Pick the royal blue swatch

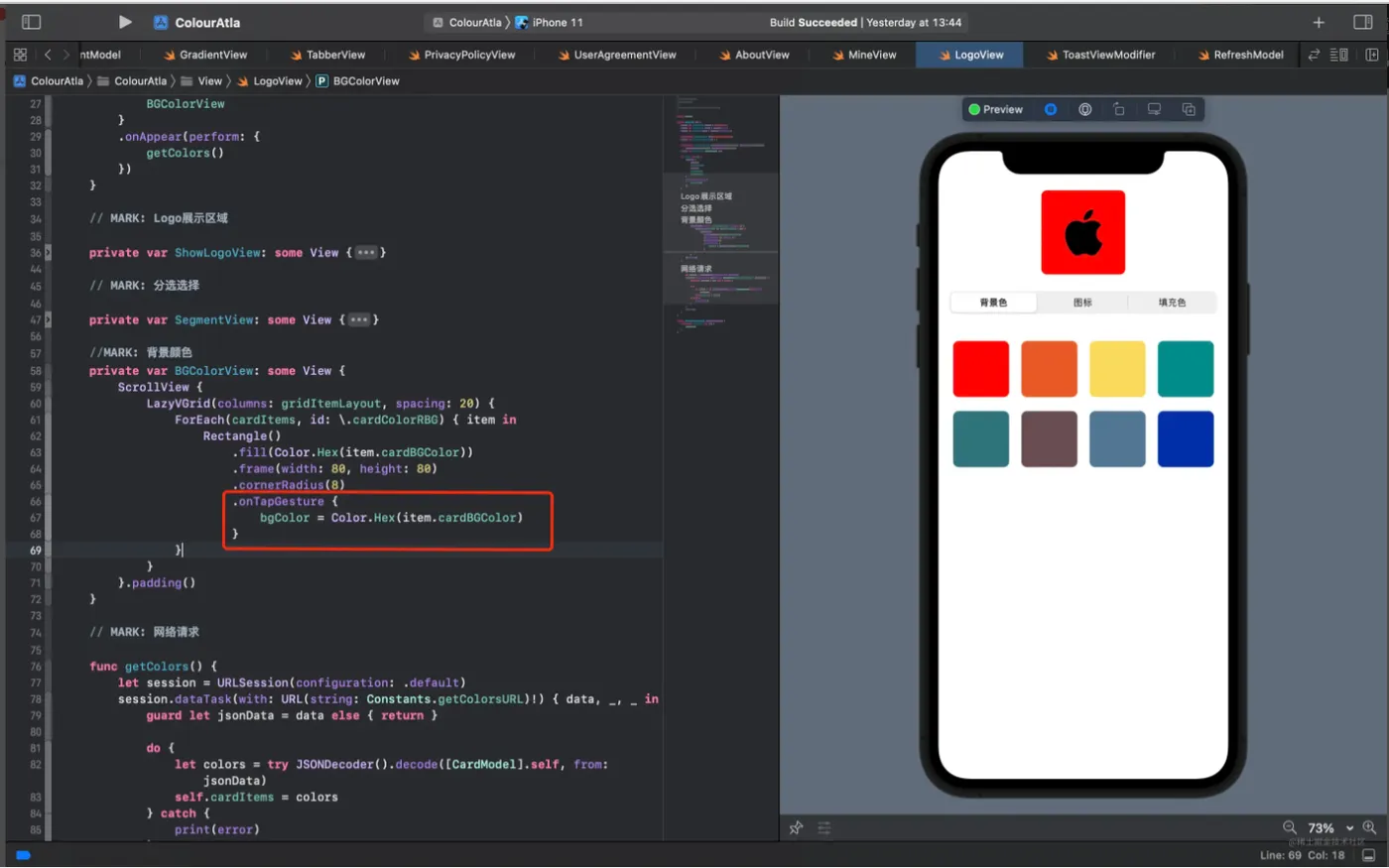1186,438
